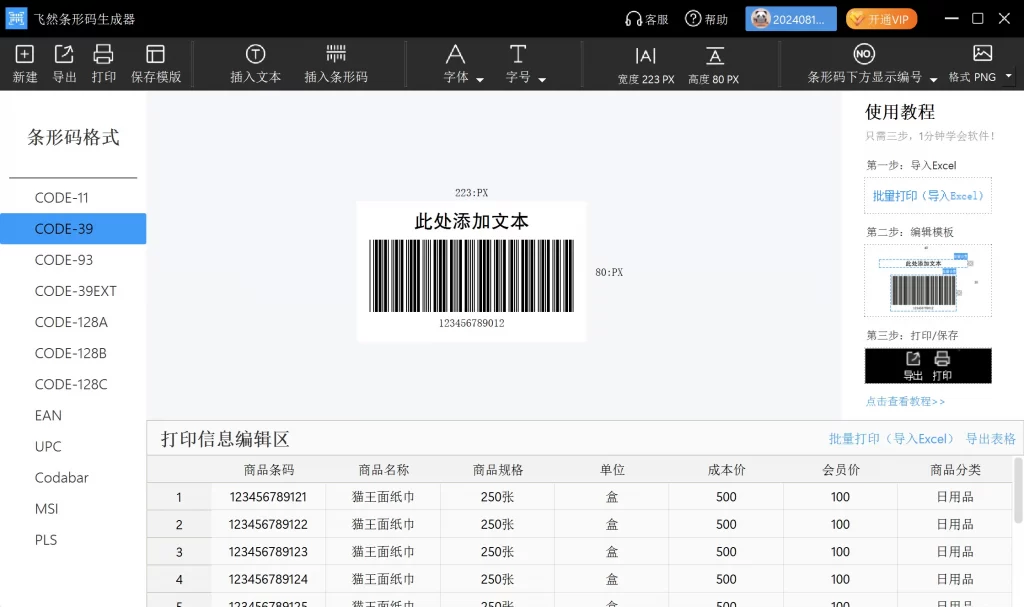Expand 条形码下方显示编号 dropdown arrow
The width and height of the screenshot is (1024, 607).
click(x=933, y=80)
